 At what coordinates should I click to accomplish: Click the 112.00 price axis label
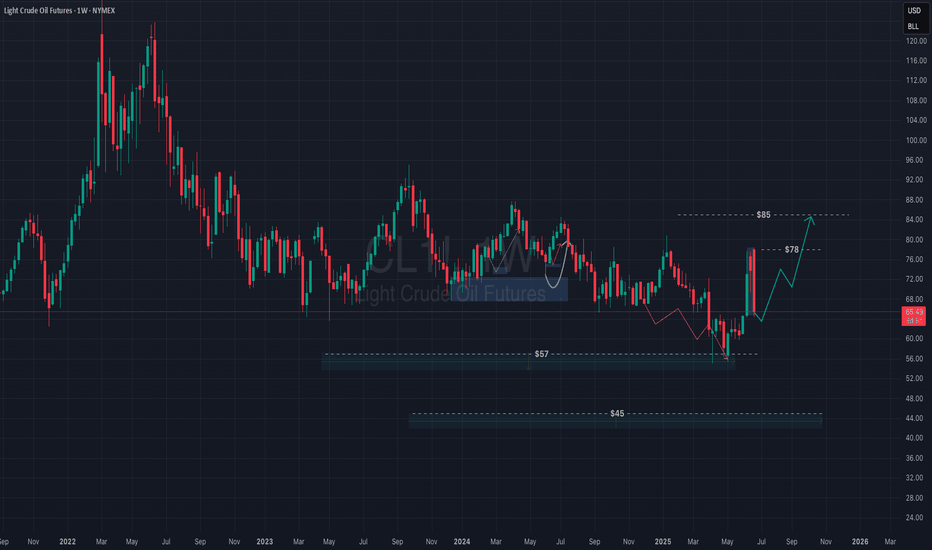pyautogui.click(x=916, y=80)
